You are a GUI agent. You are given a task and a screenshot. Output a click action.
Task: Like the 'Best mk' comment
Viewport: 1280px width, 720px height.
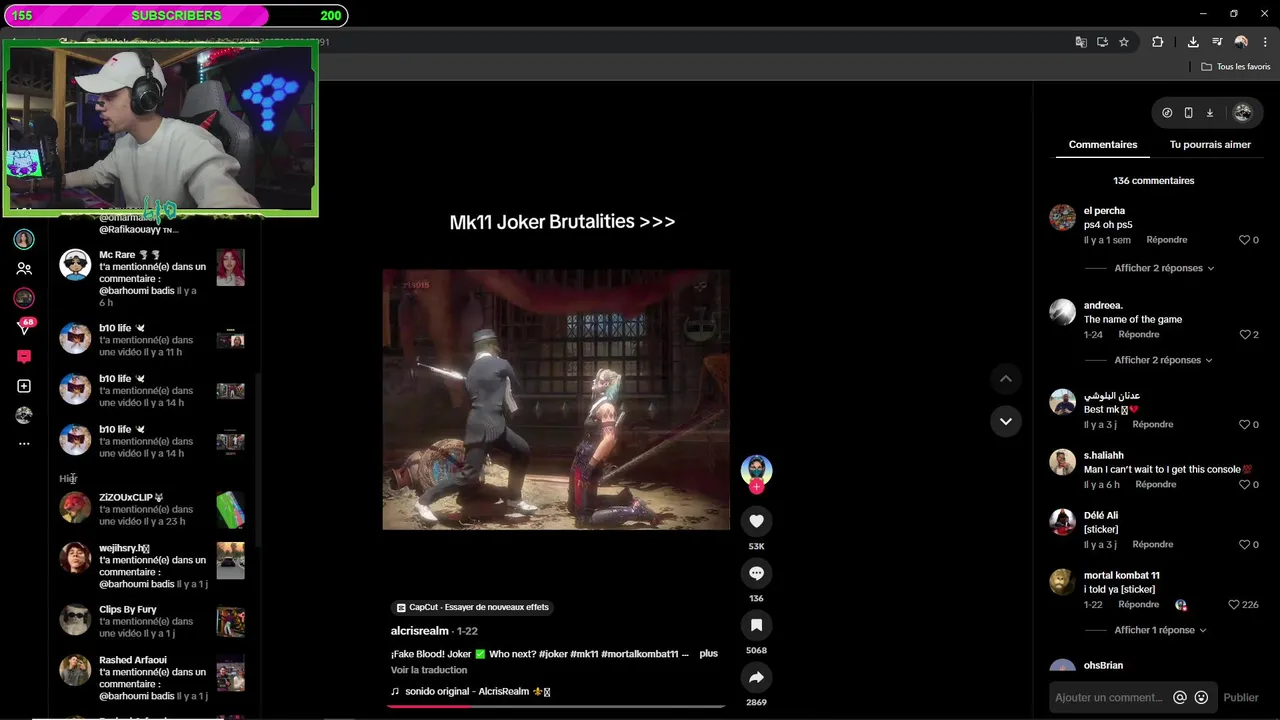pyautogui.click(x=1244, y=424)
